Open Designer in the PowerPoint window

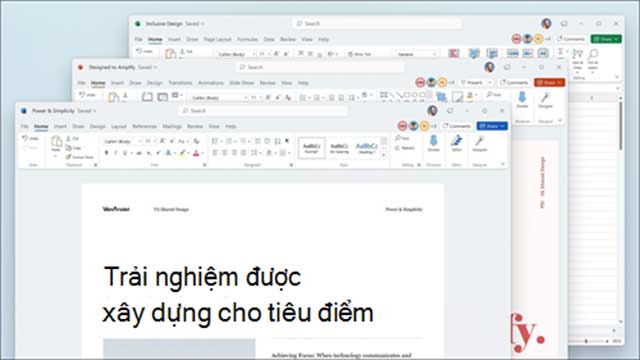click(x=545, y=100)
